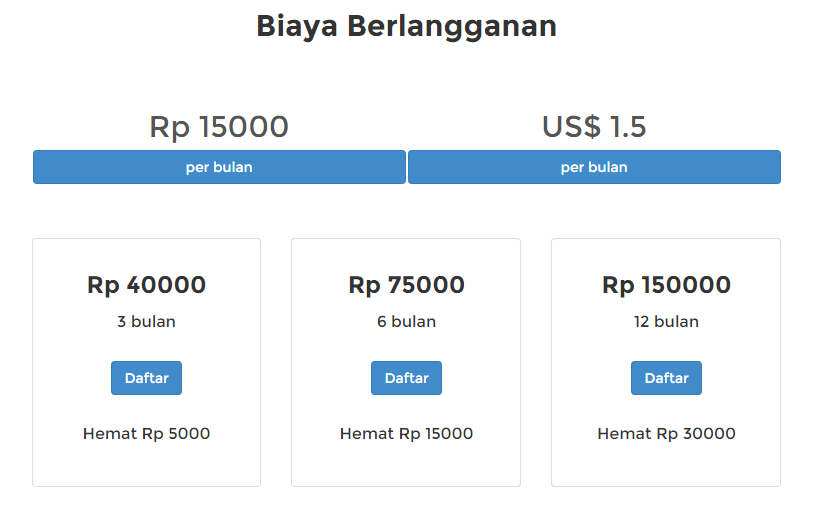The width and height of the screenshot is (817, 516).
Task: Click the "3 bulan" duration label
Action: (146, 322)
